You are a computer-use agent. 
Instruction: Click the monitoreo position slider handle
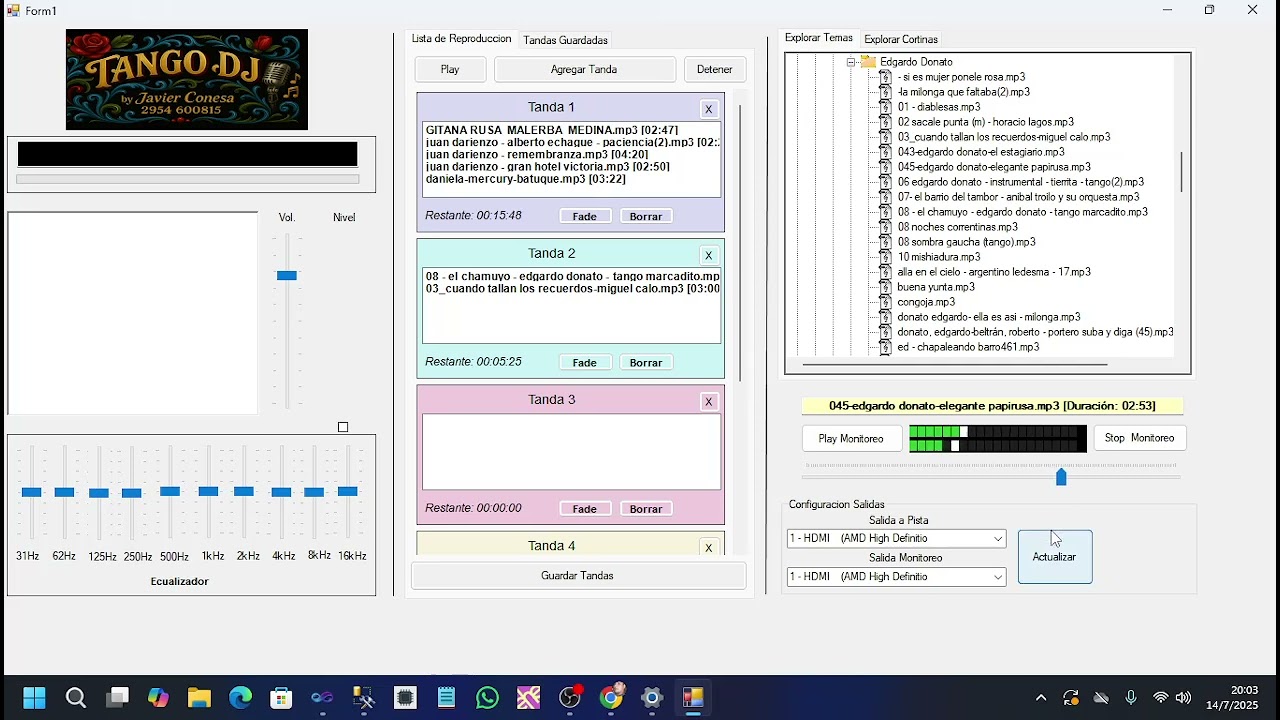pyautogui.click(x=1062, y=478)
